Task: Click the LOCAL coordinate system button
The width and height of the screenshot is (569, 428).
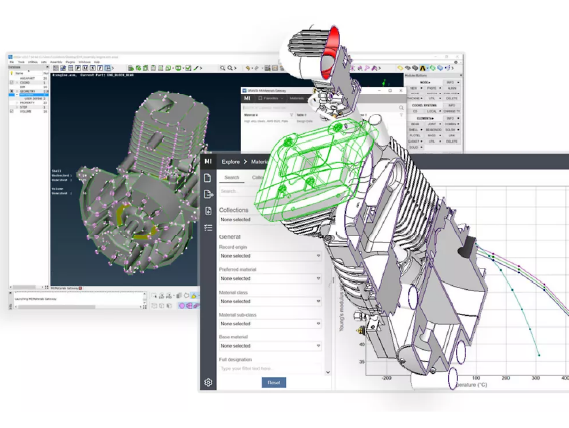Action: (433, 111)
